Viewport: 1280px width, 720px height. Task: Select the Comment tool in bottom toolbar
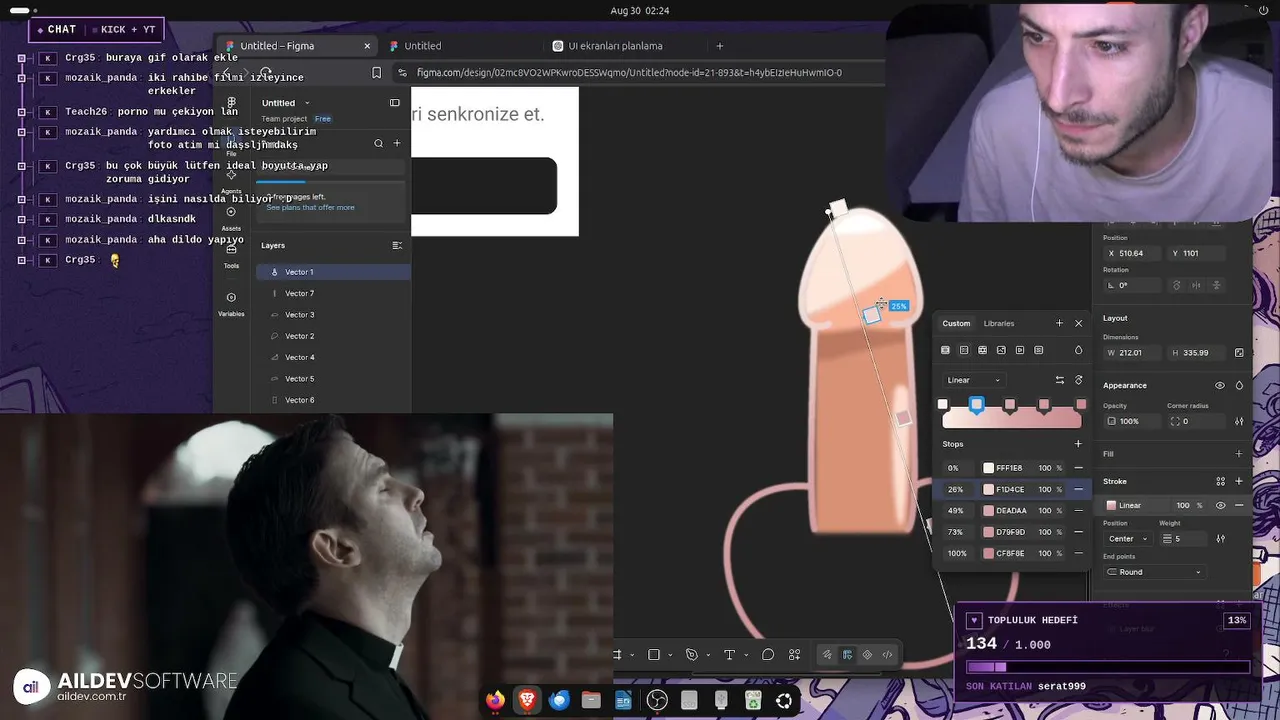(768, 655)
